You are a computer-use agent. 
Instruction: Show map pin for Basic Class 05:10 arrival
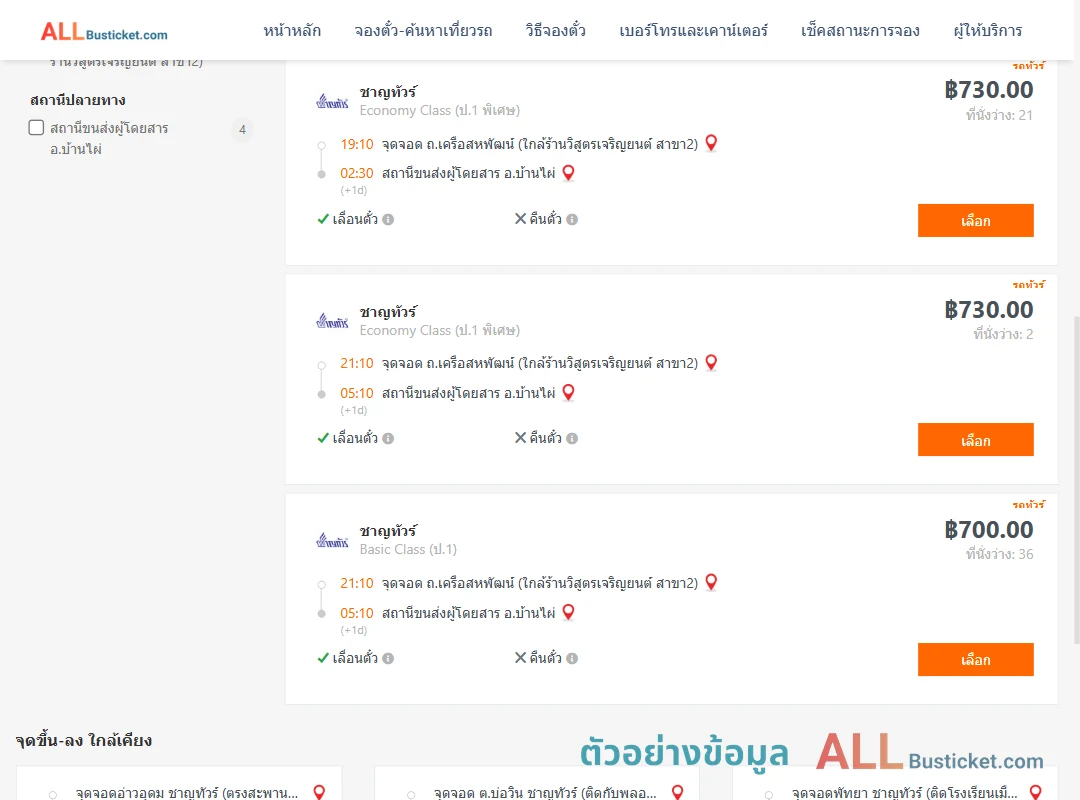click(x=568, y=612)
